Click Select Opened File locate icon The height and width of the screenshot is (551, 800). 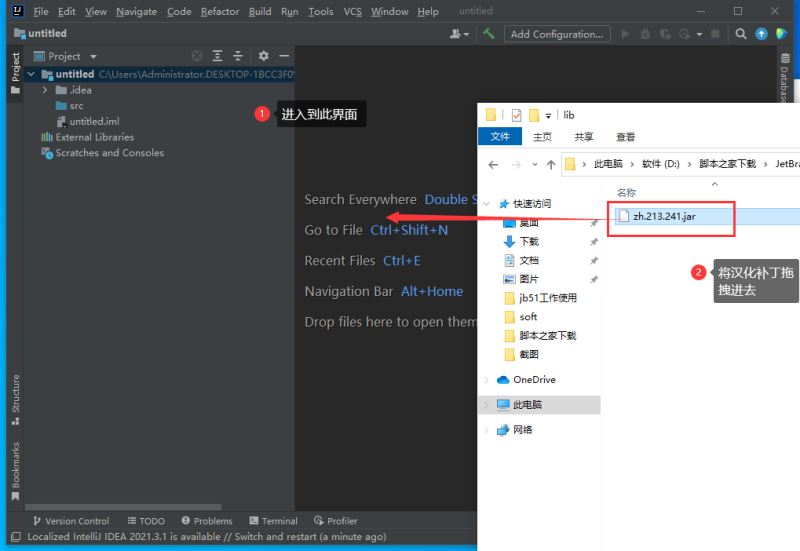click(x=197, y=56)
